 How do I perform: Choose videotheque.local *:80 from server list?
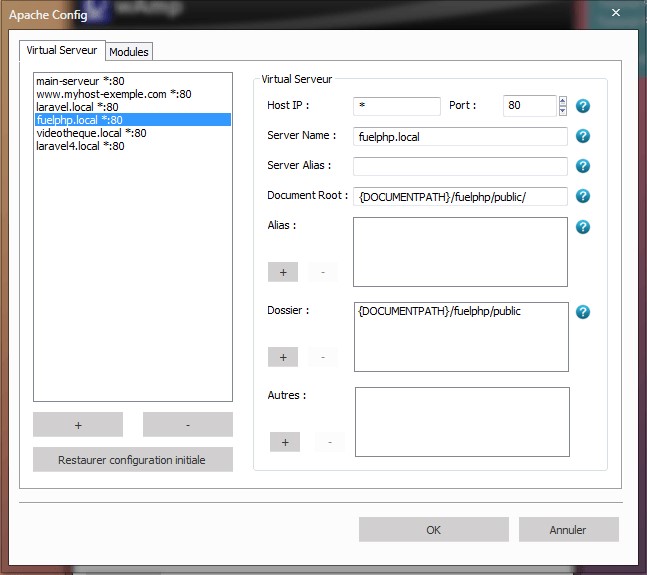(91, 133)
